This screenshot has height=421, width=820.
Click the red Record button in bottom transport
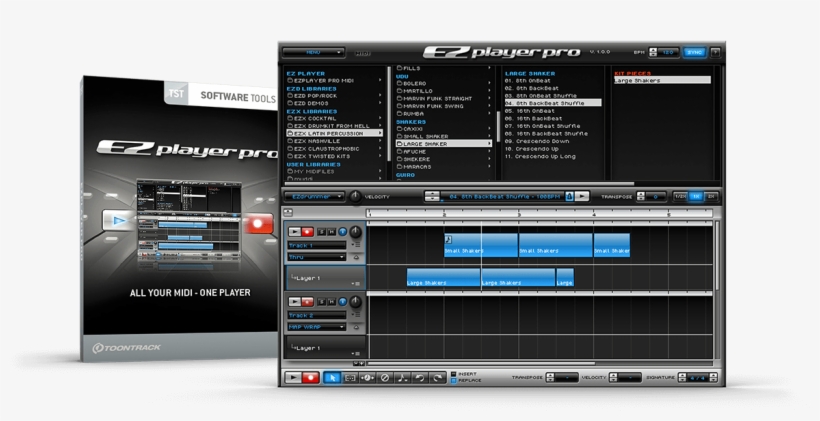311,378
